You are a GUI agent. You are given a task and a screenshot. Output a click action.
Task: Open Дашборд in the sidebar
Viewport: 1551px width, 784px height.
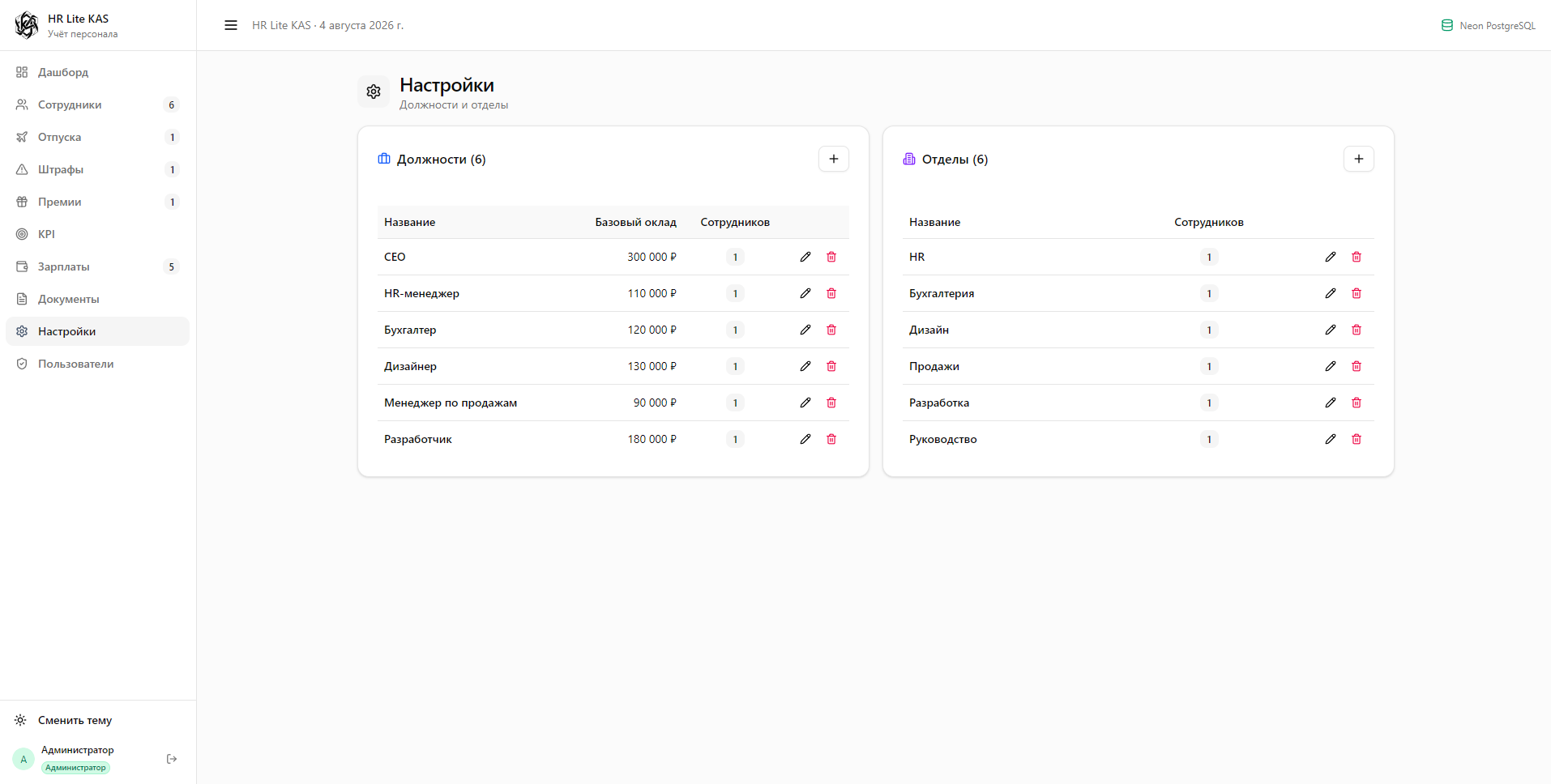(x=97, y=72)
